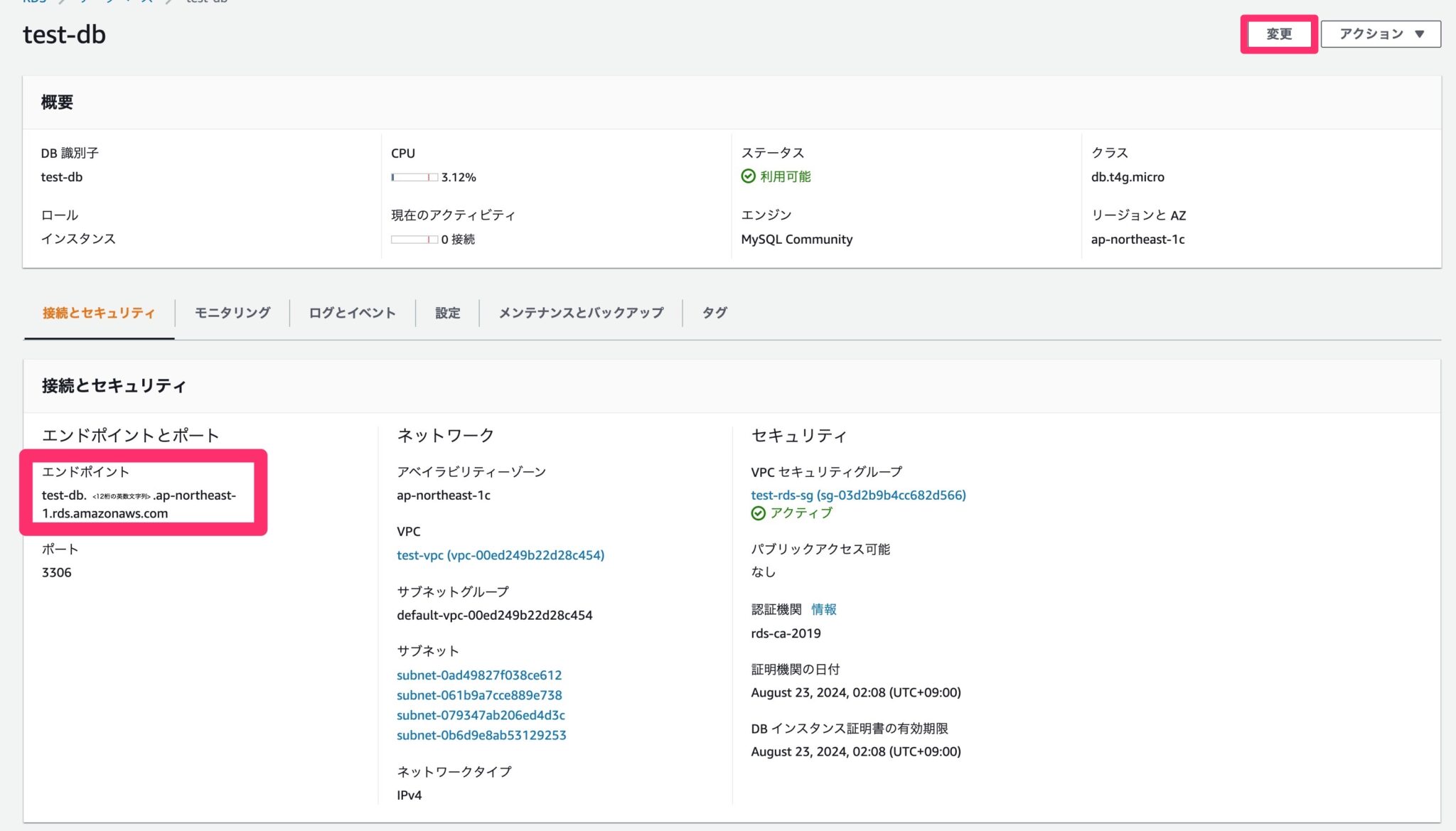1456x831 pixels.
Task: Click the 情報 link beside 認証機関
Action: point(823,609)
